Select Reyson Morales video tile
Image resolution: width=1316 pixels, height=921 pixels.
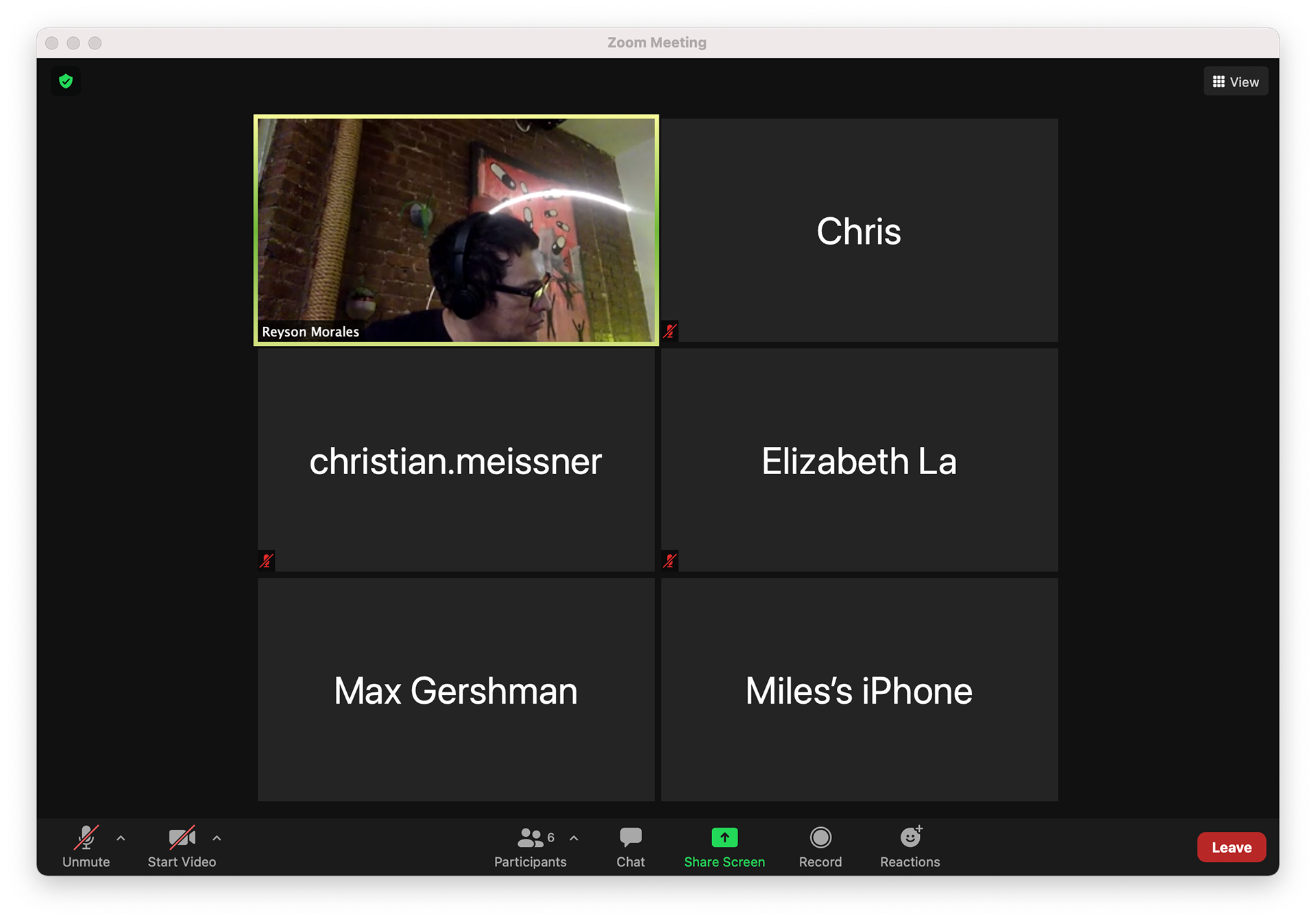tap(456, 230)
